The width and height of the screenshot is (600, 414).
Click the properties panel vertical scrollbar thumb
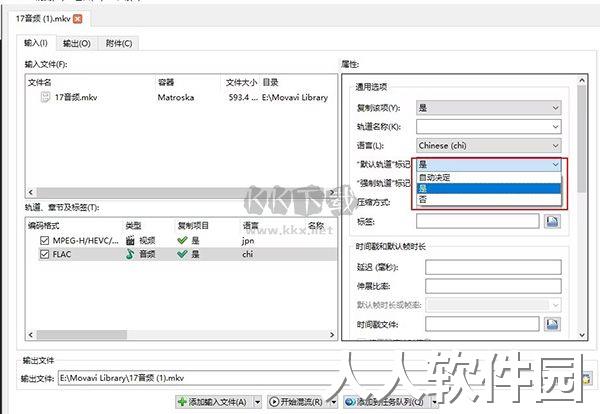(582, 139)
